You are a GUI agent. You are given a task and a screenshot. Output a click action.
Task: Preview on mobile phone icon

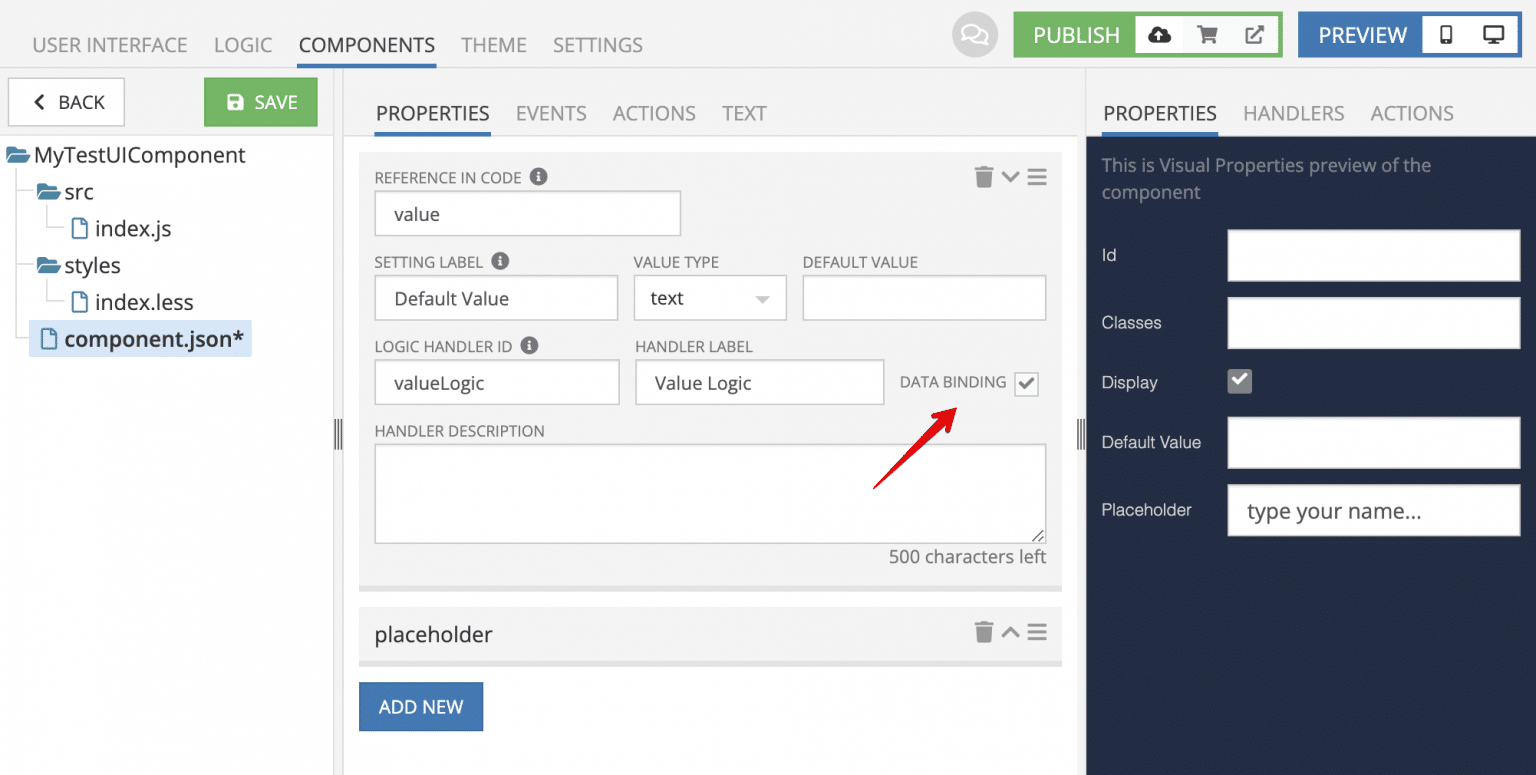[x=1446, y=35]
